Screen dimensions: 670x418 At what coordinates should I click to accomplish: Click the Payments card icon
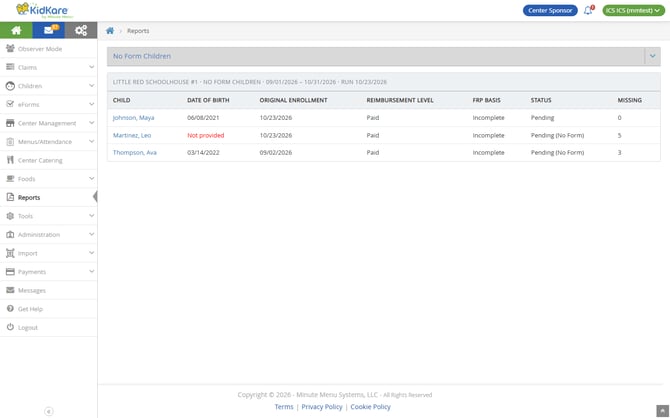click(10, 272)
